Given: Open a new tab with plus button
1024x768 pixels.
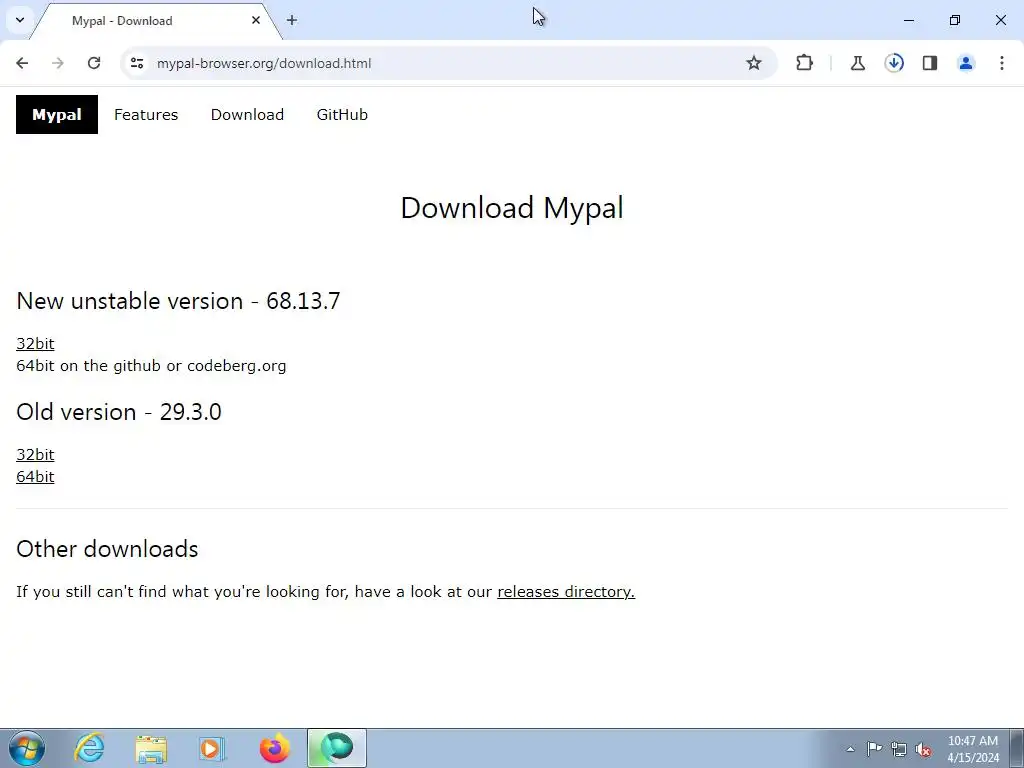Looking at the screenshot, I should [292, 20].
